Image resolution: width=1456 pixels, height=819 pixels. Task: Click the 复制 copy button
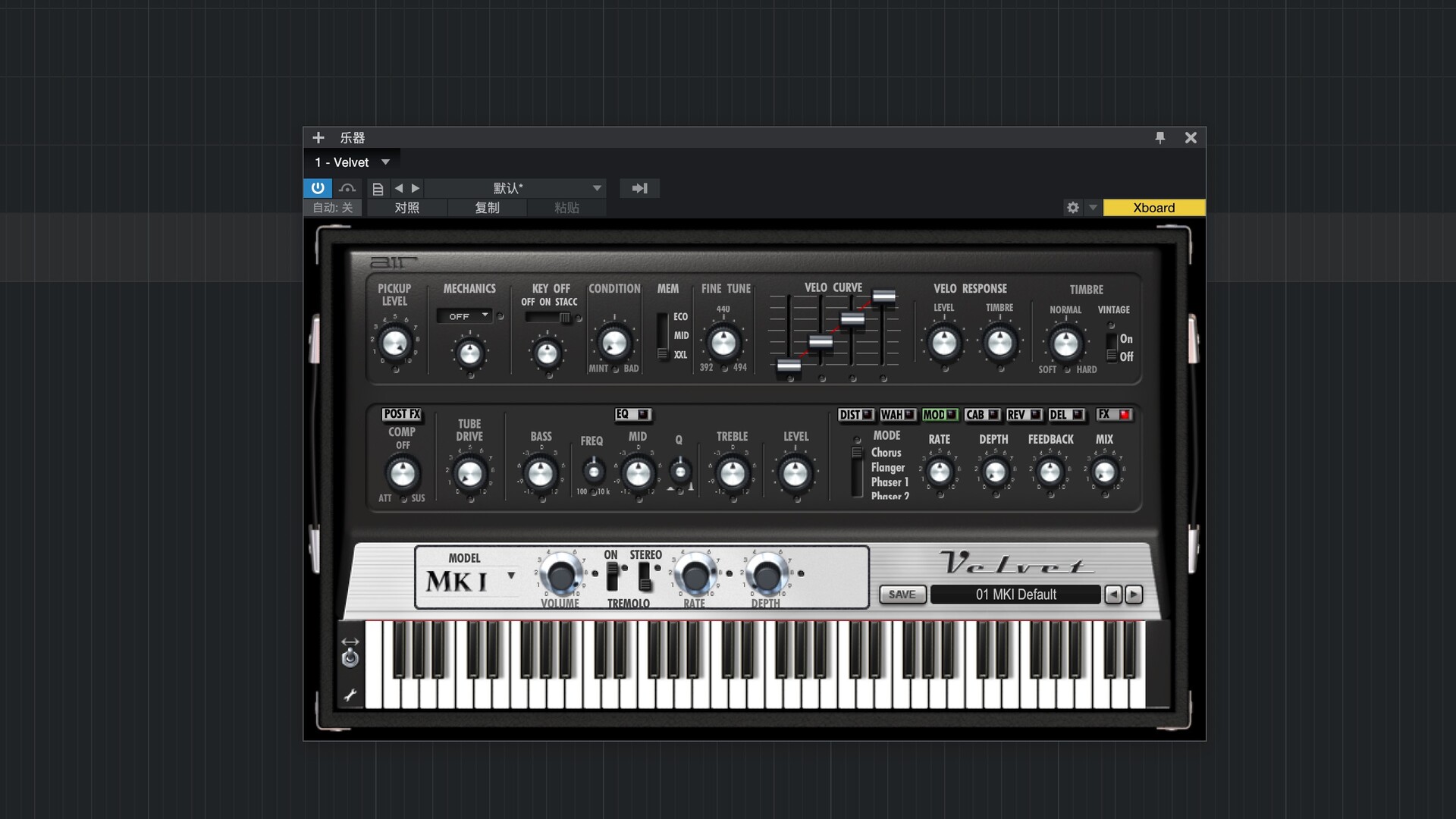487,208
